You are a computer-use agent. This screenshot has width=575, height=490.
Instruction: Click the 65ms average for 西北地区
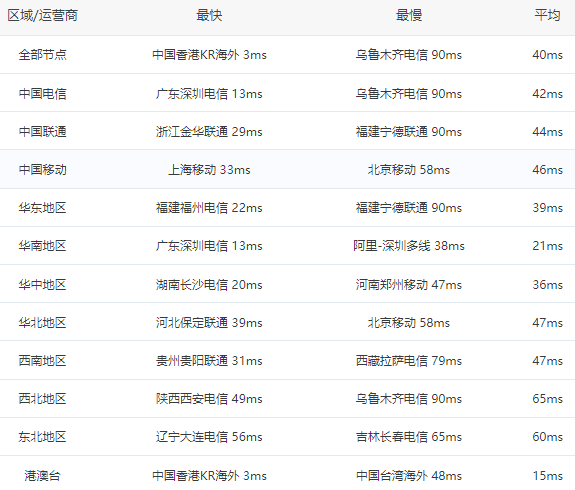pos(547,399)
